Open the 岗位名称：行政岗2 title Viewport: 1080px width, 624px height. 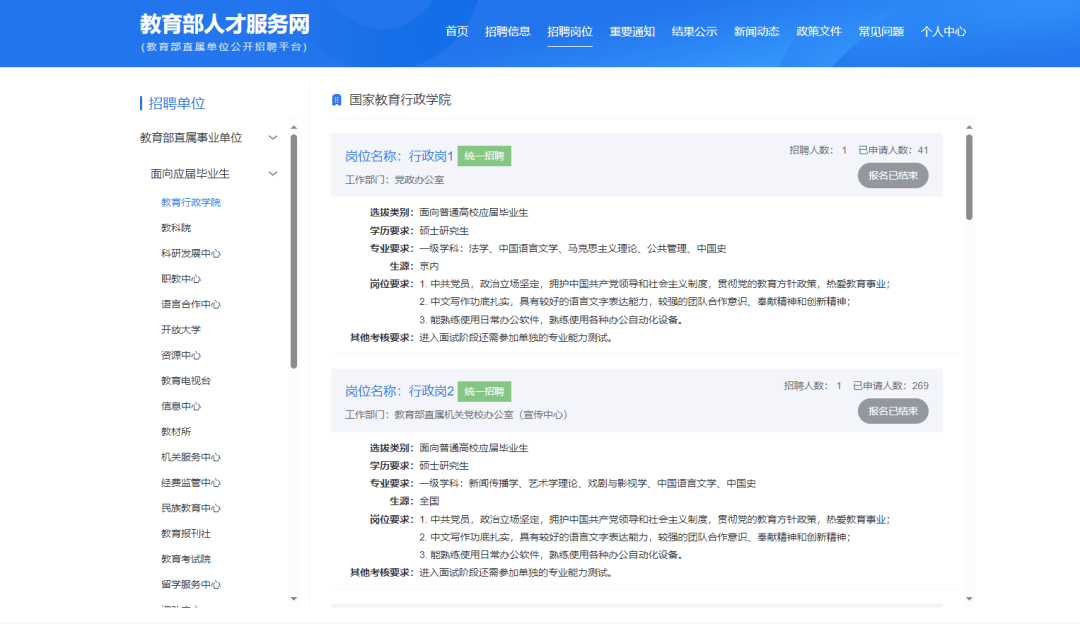pyautogui.click(x=399, y=391)
